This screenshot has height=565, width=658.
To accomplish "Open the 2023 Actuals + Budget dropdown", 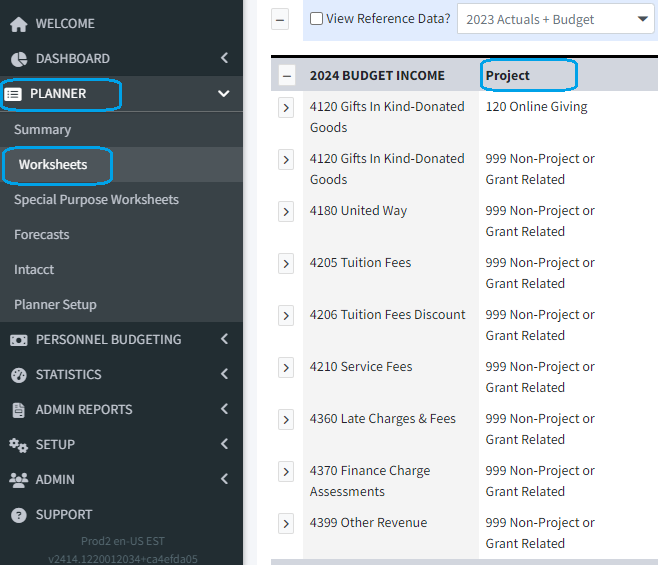I will click(x=555, y=19).
